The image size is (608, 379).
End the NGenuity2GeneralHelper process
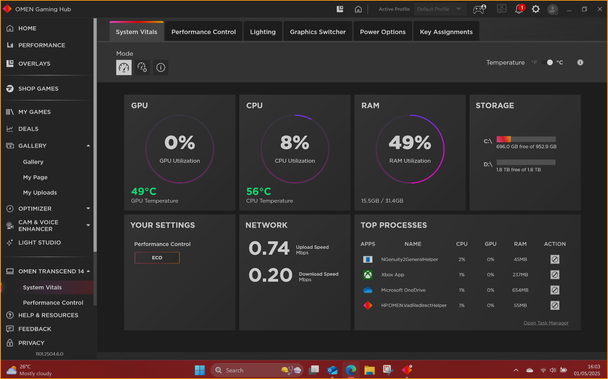click(554, 260)
